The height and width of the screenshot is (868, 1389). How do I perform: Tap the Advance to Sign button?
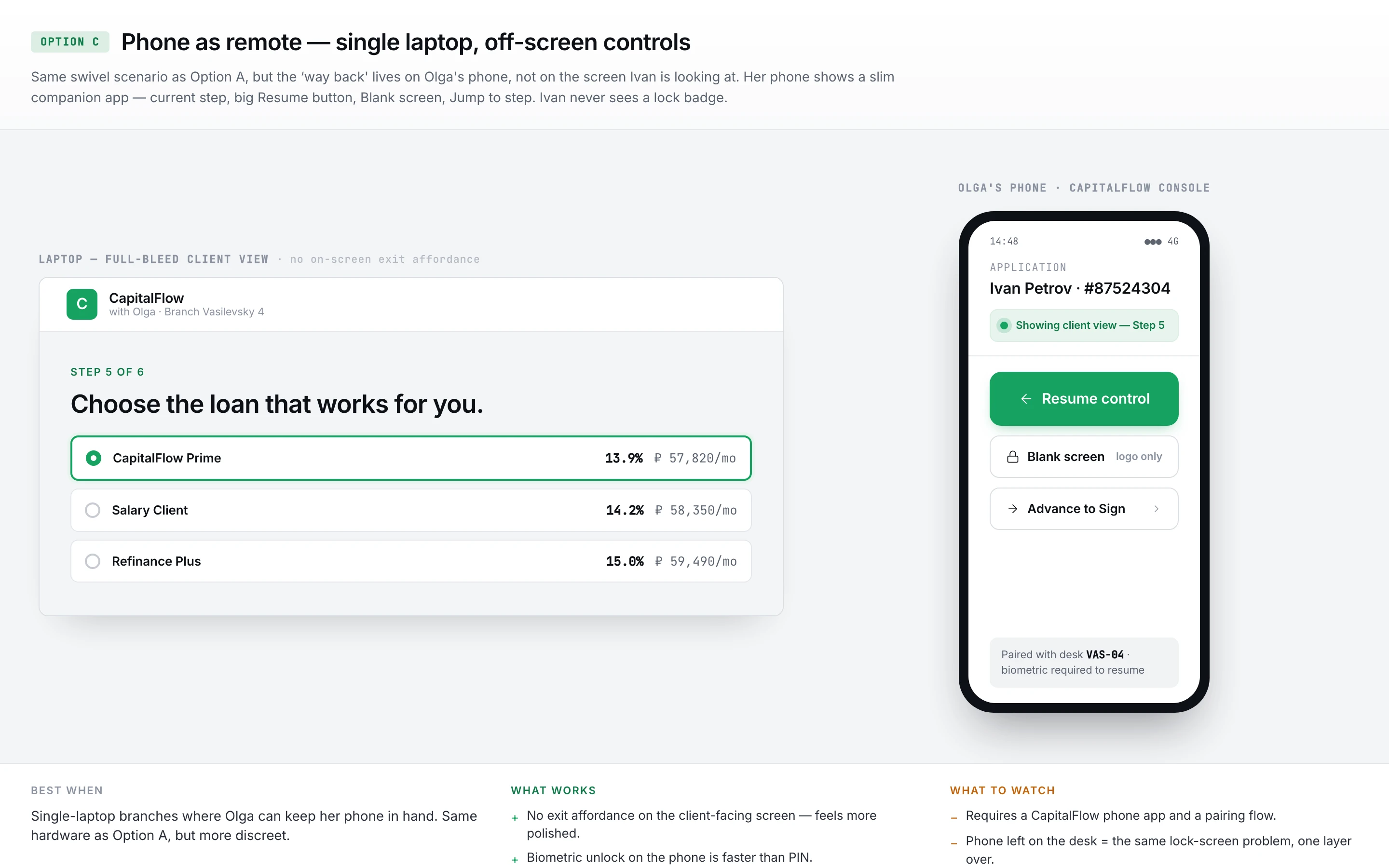click(1084, 509)
